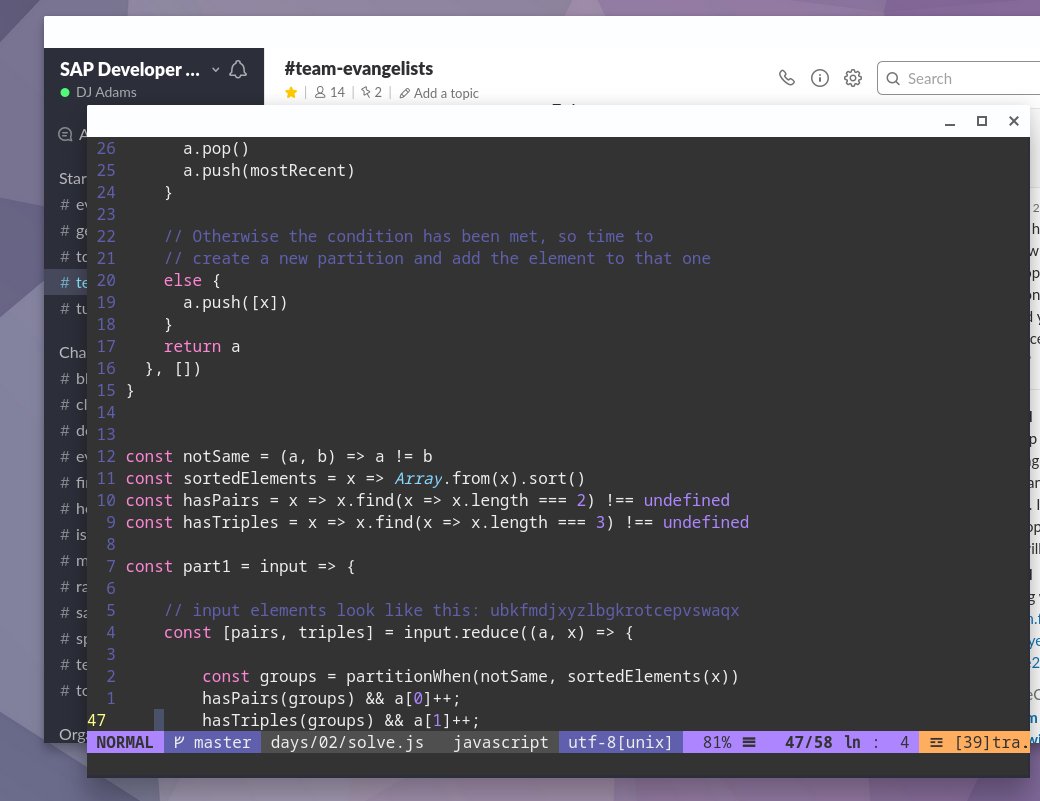Start a call with the phone icon
This screenshot has height=801, width=1040.
click(787, 78)
